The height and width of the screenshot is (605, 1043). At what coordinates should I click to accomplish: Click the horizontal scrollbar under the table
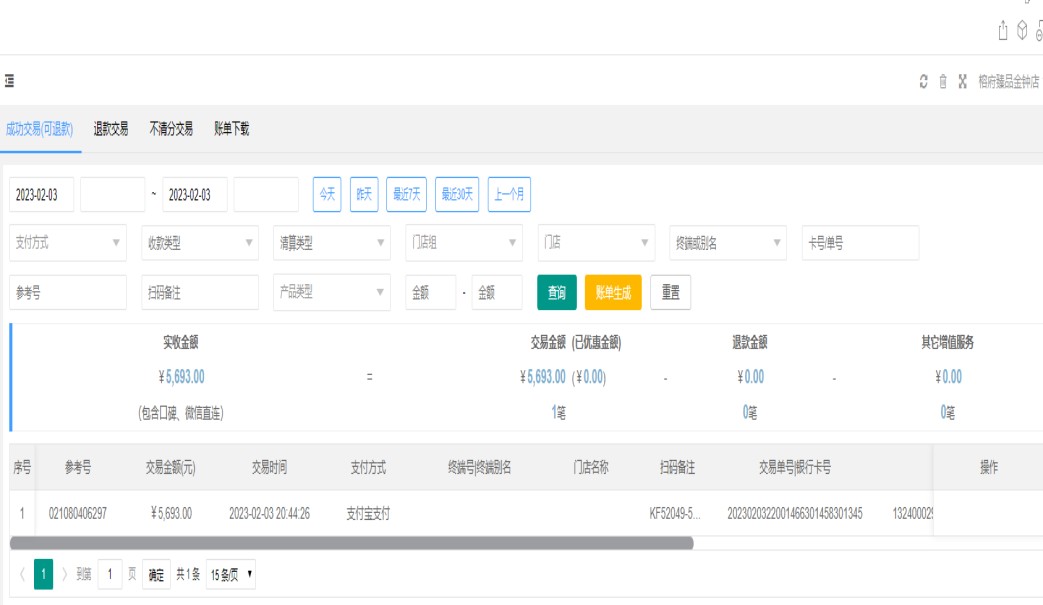coord(351,543)
